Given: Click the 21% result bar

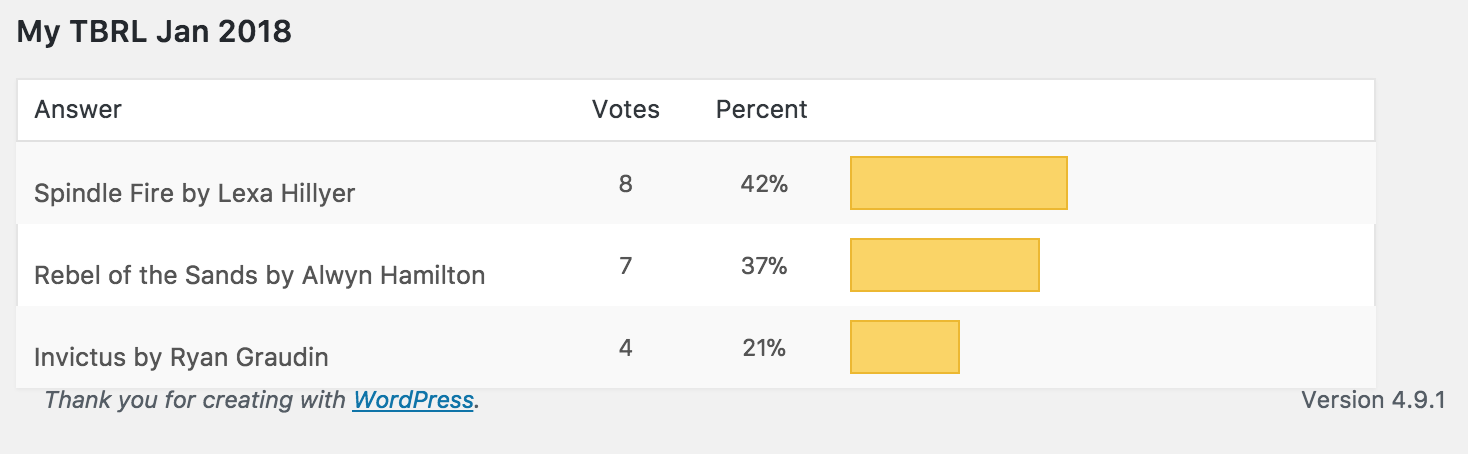Looking at the screenshot, I should 905,347.
